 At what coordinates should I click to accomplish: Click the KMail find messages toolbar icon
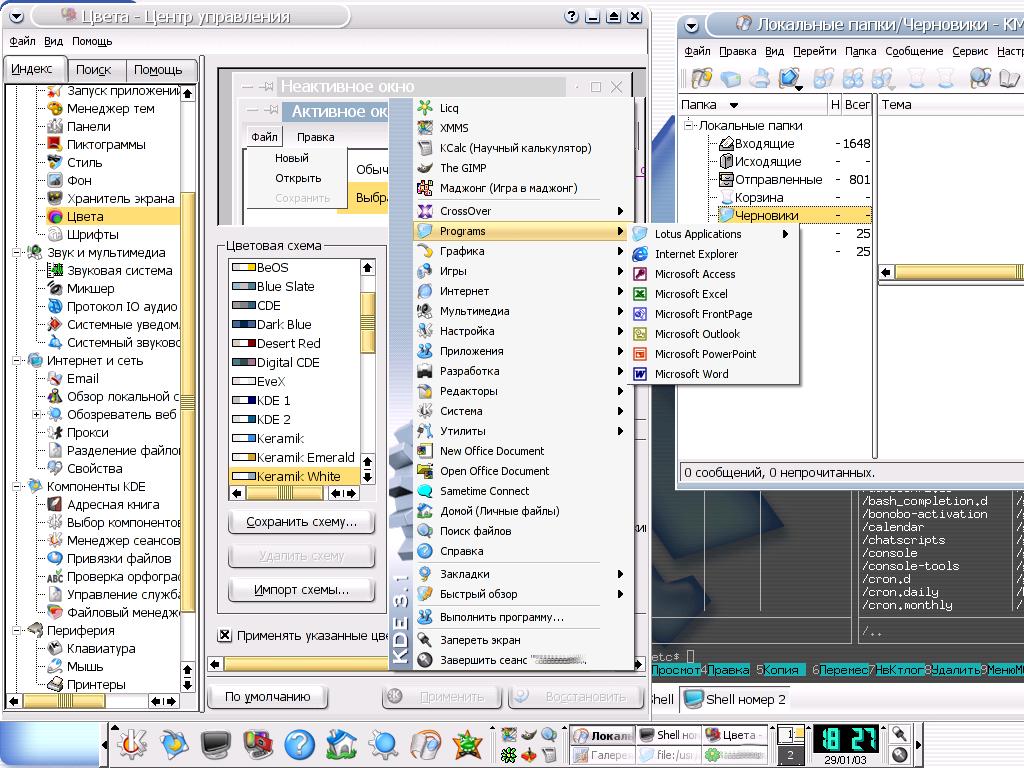[980, 78]
